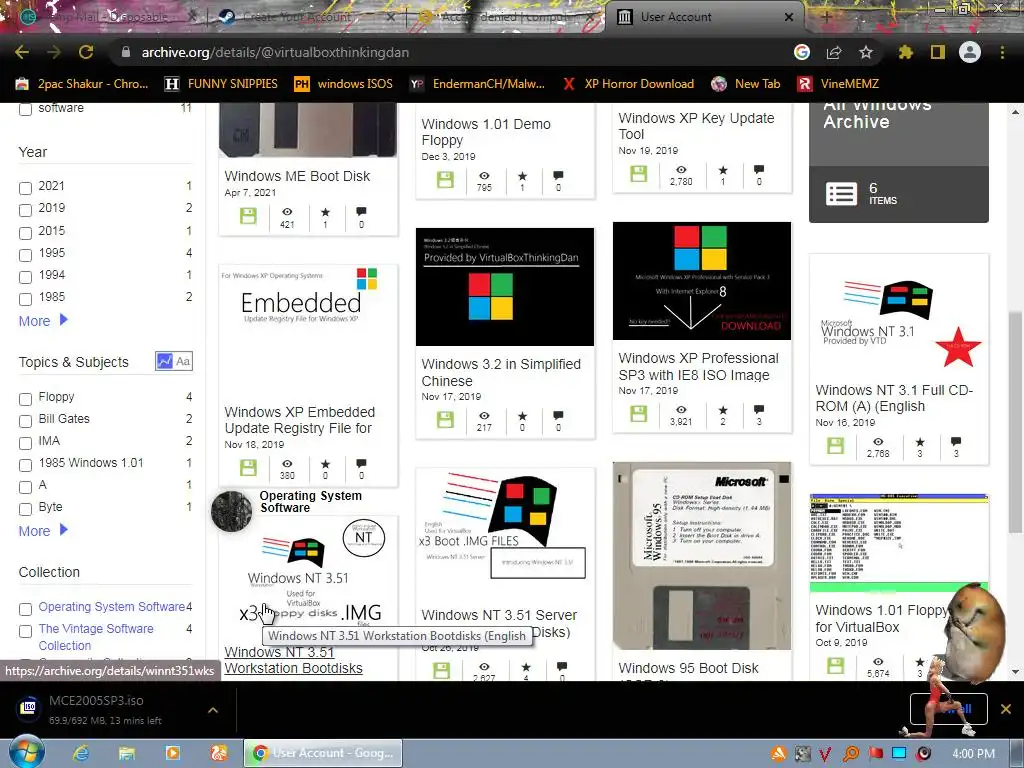Open the MCE2005SP3.iso download options chevron
This screenshot has height=768, width=1024.
(x=213, y=709)
